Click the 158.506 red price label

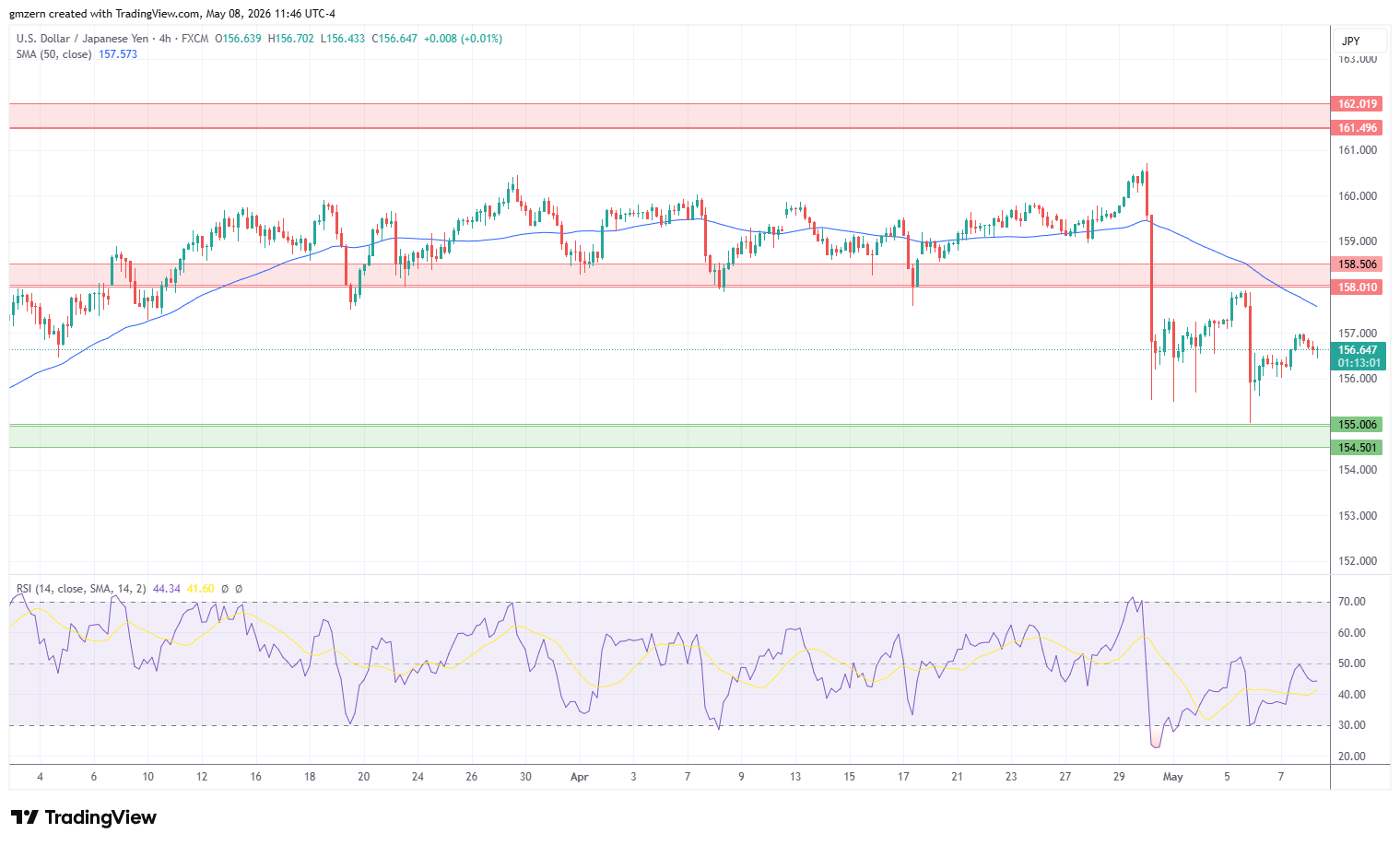[1357, 264]
